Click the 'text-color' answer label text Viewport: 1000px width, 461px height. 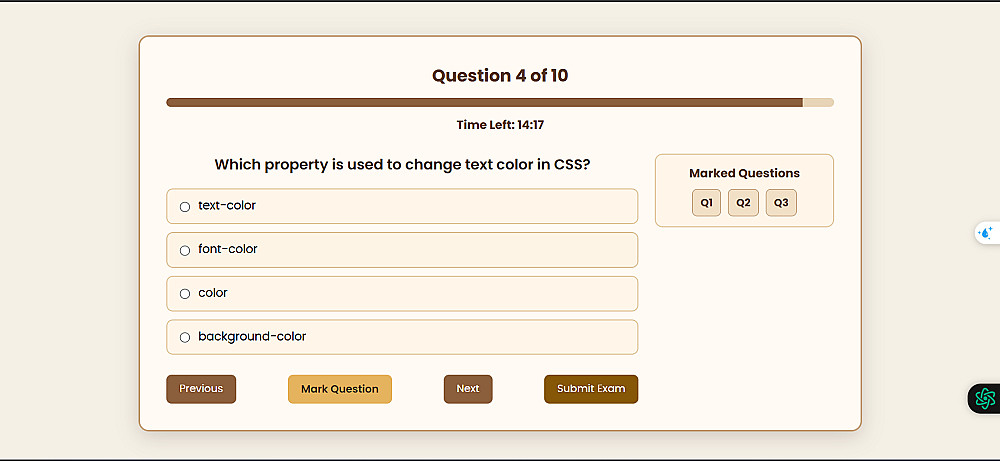[227, 206]
